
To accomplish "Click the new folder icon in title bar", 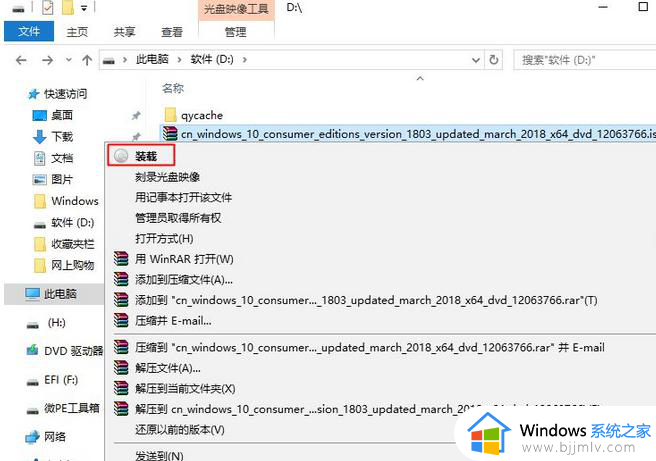I will (68, 7).
